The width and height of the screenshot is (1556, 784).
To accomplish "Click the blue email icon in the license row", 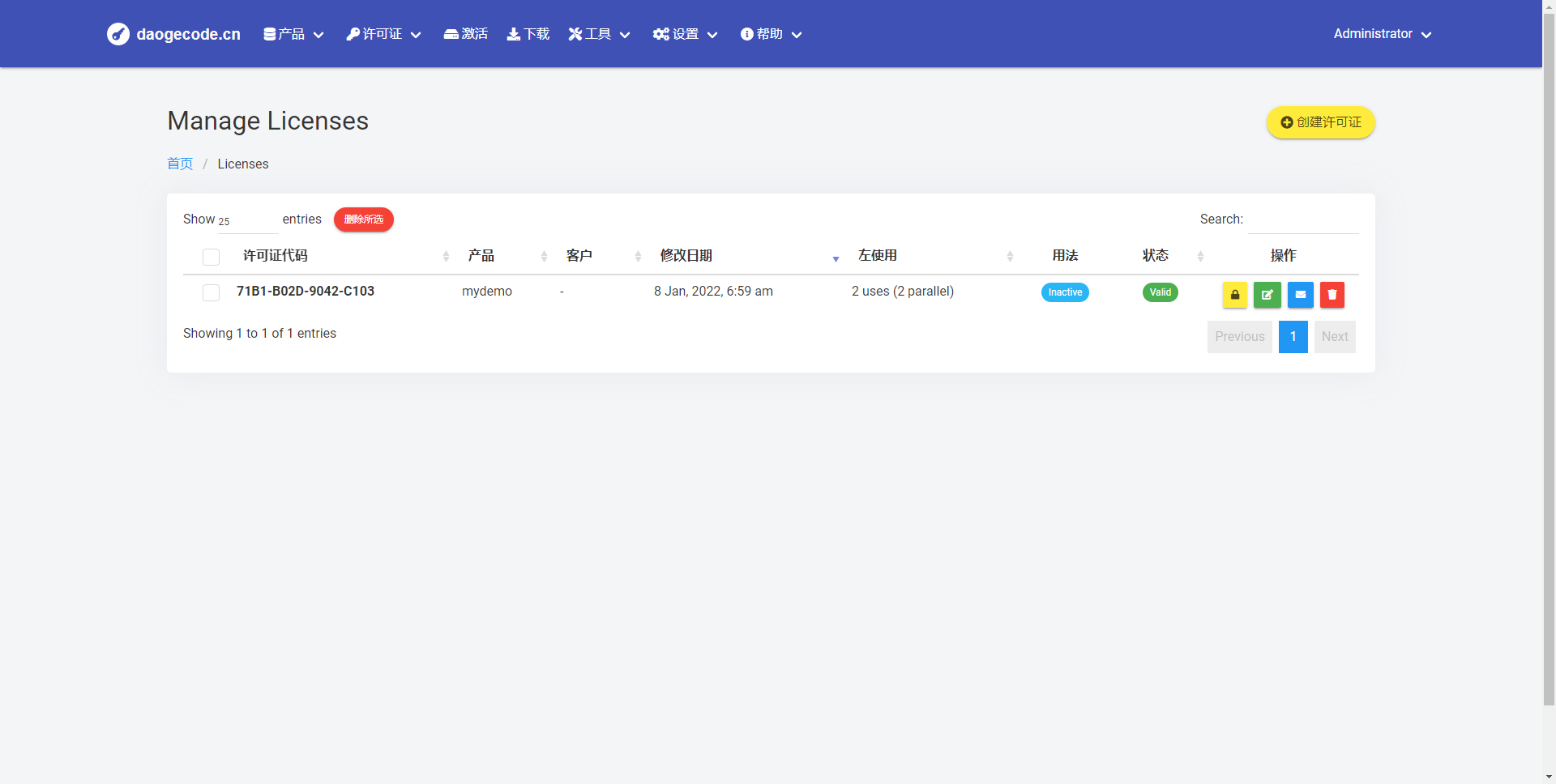I will tap(1300, 295).
